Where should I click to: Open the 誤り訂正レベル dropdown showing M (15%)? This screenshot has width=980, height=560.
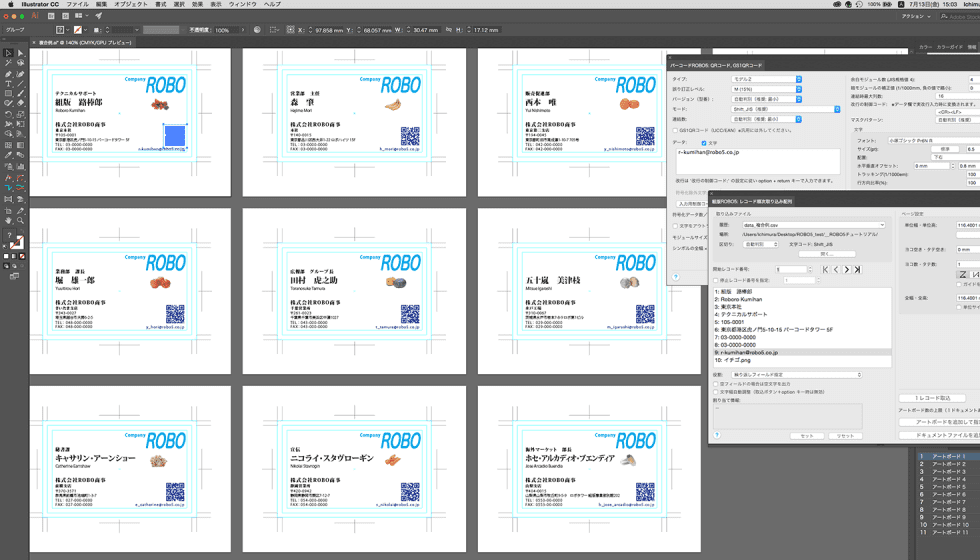766,89
